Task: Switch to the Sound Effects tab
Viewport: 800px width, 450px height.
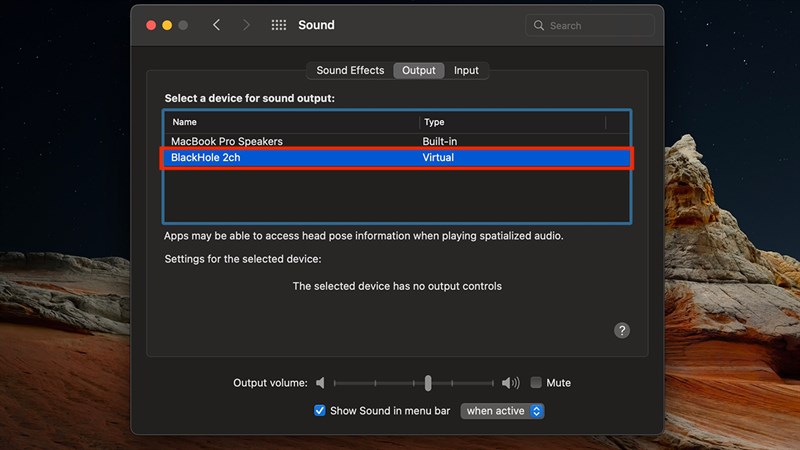Action: pyautogui.click(x=350, y=70)
